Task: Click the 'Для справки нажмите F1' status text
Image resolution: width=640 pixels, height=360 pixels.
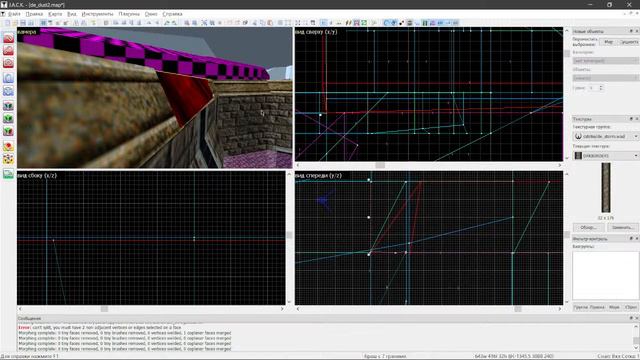Action: coord(30,356)
